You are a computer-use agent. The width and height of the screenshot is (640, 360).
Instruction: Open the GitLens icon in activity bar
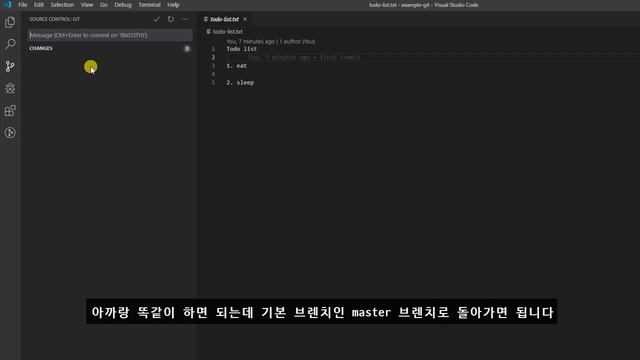[x=10, y=133]
